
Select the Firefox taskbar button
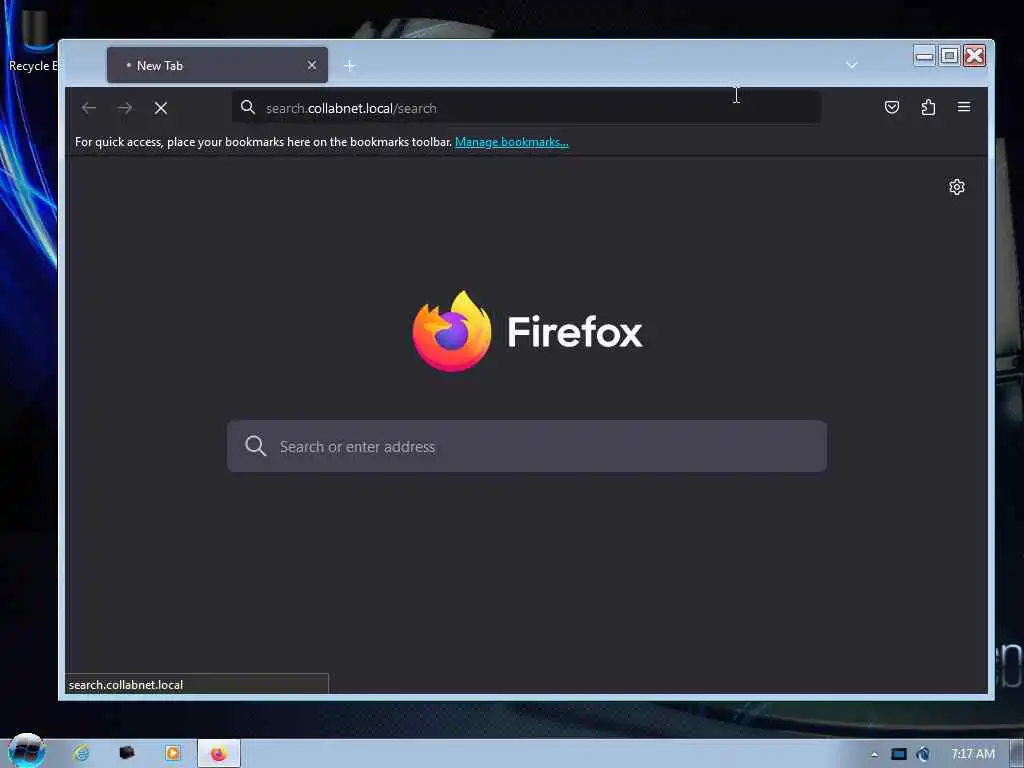(219, 754)
